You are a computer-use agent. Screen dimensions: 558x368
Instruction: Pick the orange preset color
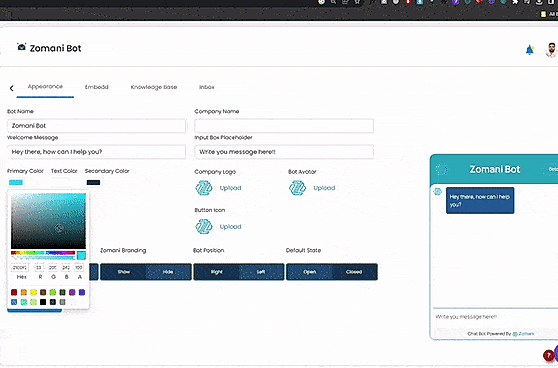(24, 292)
